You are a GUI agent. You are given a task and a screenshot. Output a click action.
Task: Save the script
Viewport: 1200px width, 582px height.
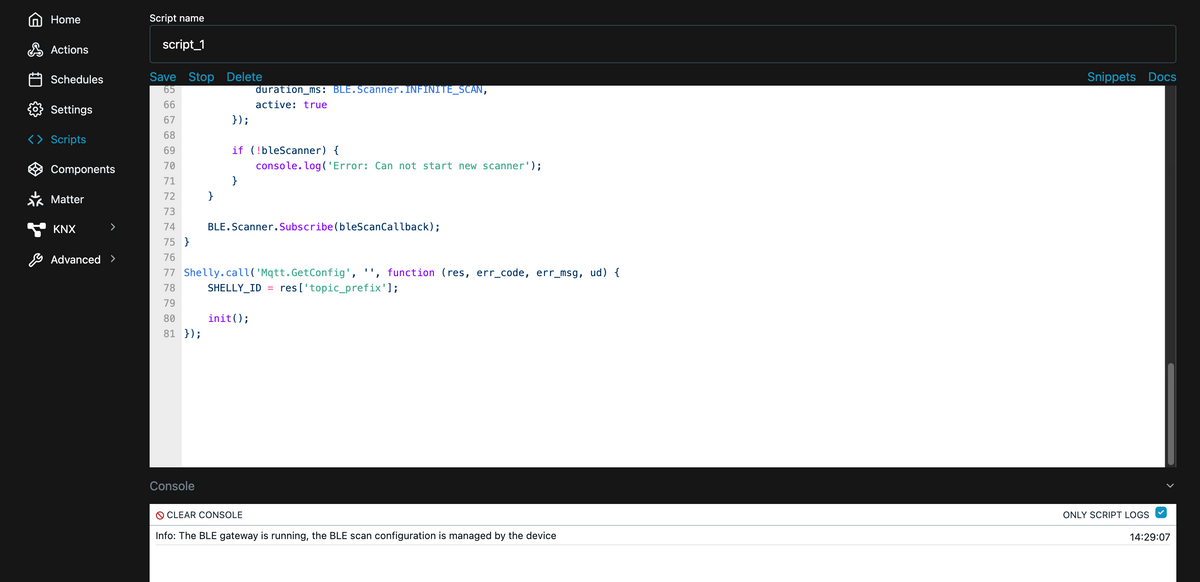click(162, 77)
